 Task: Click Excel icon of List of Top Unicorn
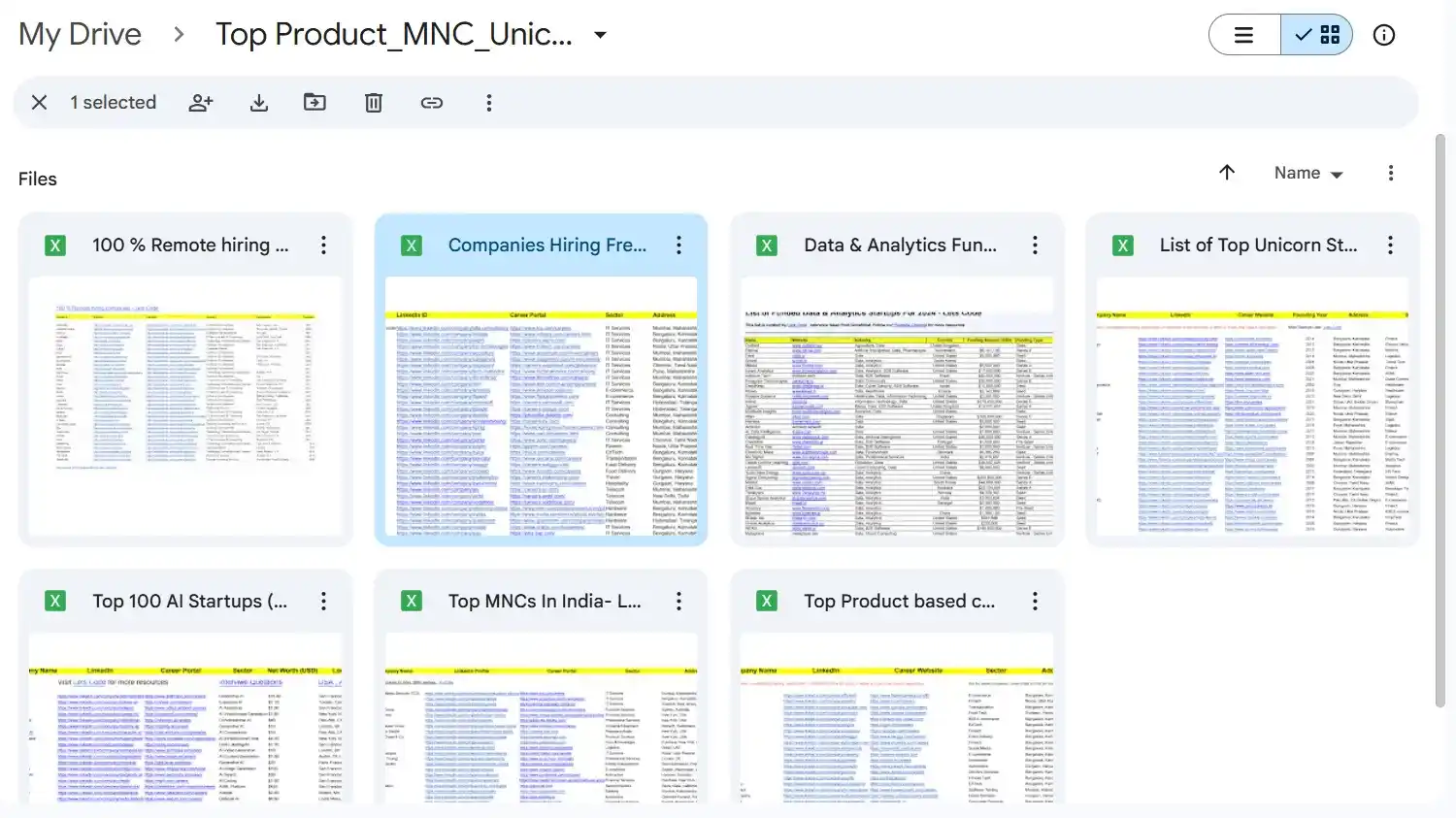coord(1123,245)
